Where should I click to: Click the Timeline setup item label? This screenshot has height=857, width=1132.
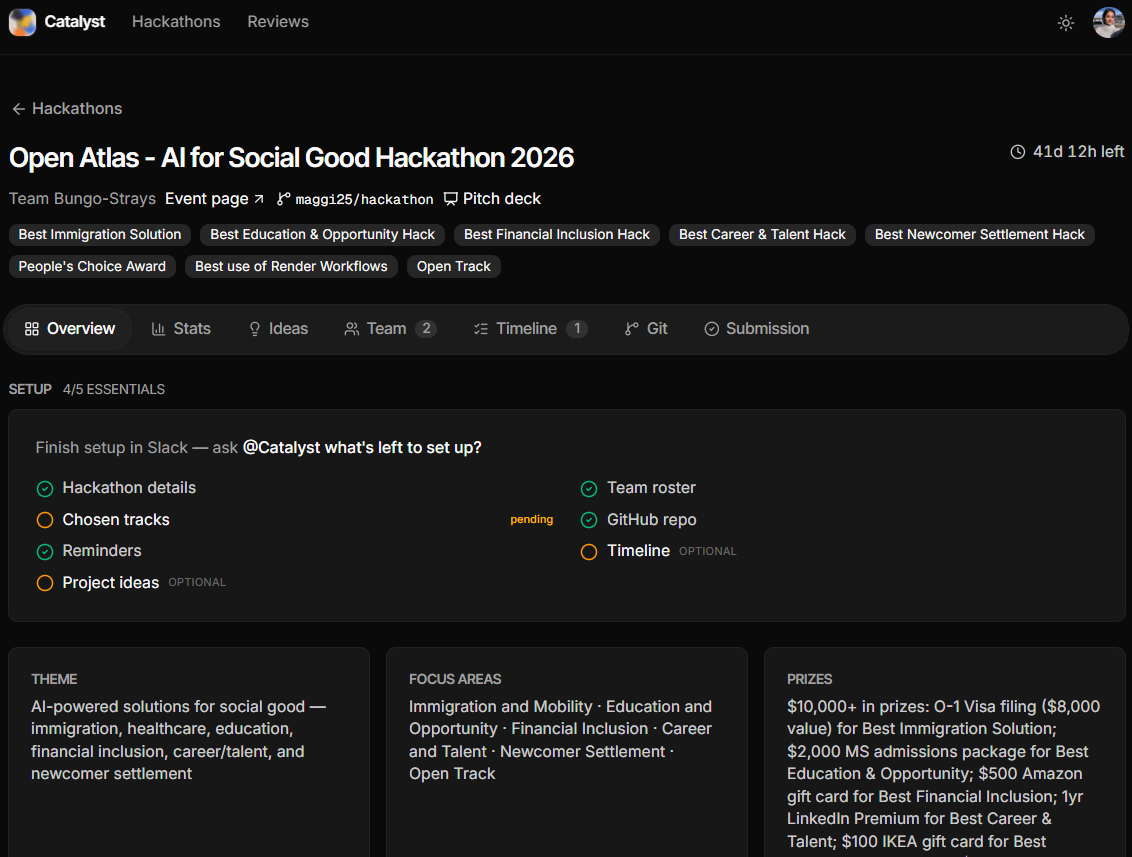pyautogui.click(x=638, y=551)
